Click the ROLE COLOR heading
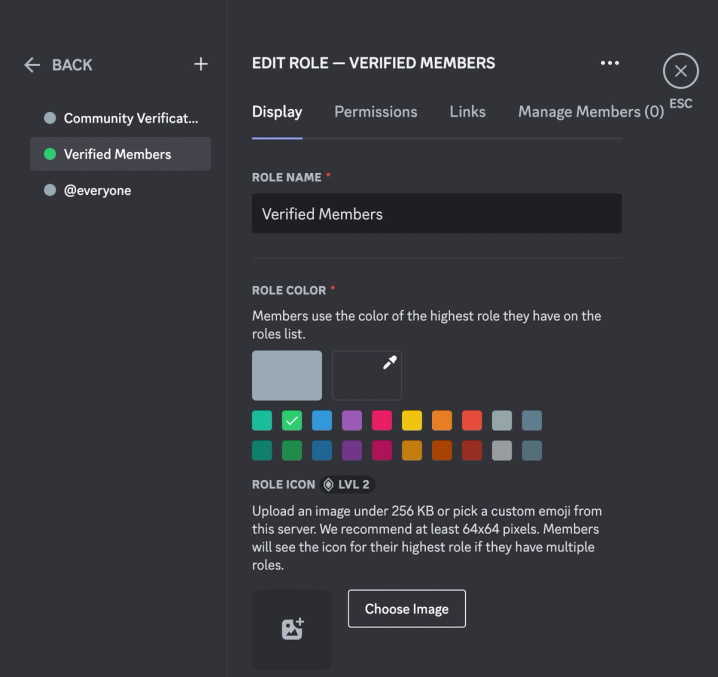The height and width of the screenshot is (677, 718). pyautogui.click(x=289, y=290)
